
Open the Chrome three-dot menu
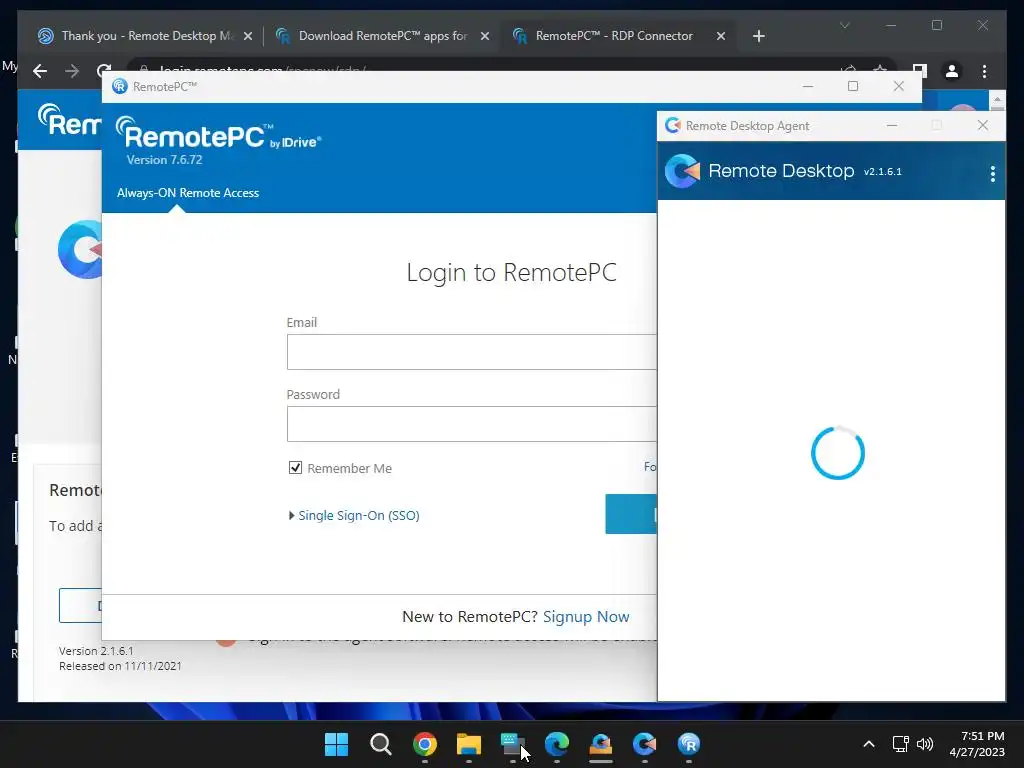pos(984,71)
